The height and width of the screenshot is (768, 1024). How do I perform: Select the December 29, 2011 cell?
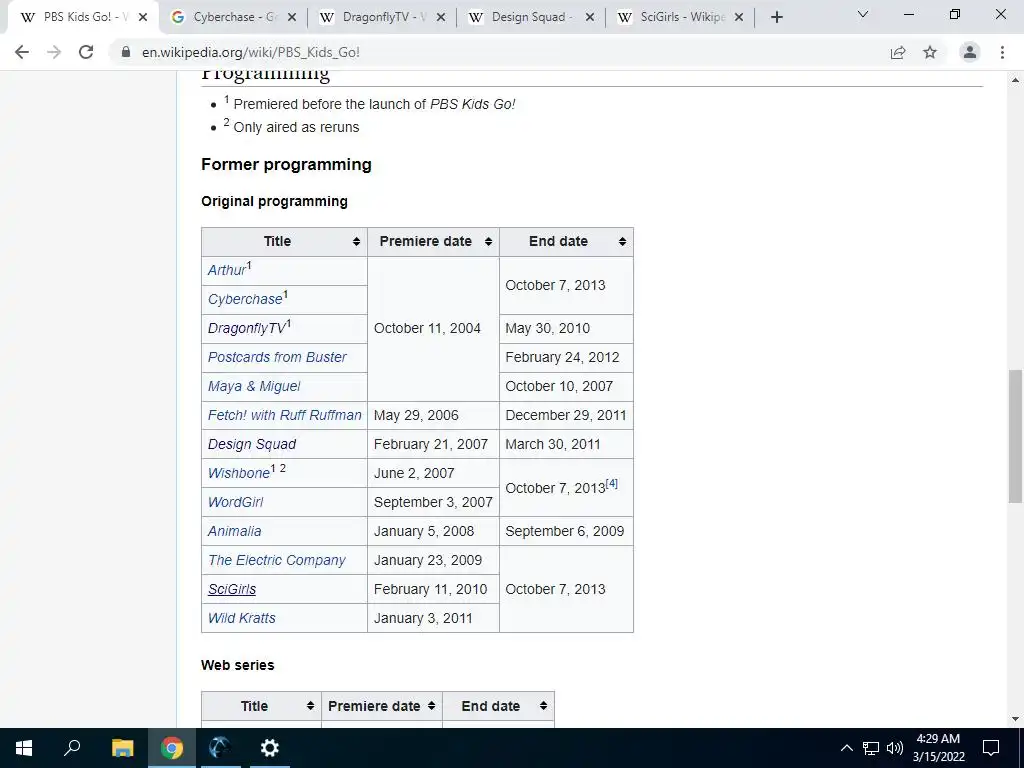[566, 415]
